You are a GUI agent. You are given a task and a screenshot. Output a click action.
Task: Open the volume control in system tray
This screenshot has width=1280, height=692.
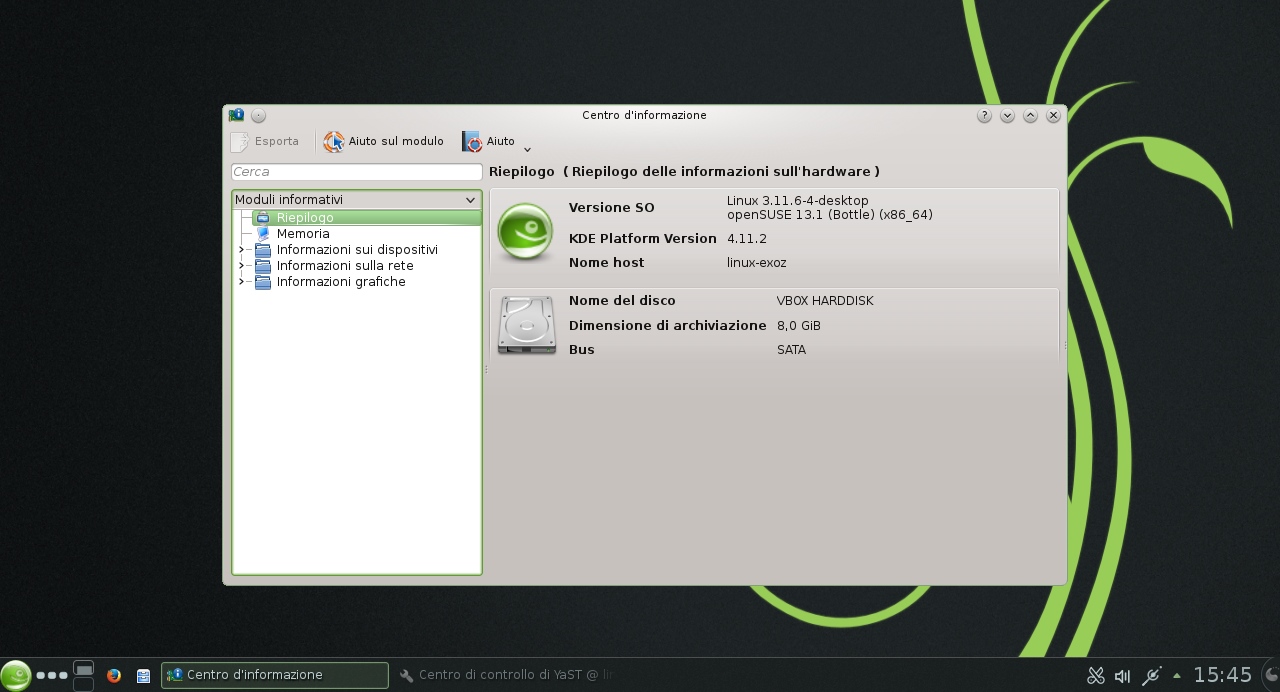tap(1122, 676)
